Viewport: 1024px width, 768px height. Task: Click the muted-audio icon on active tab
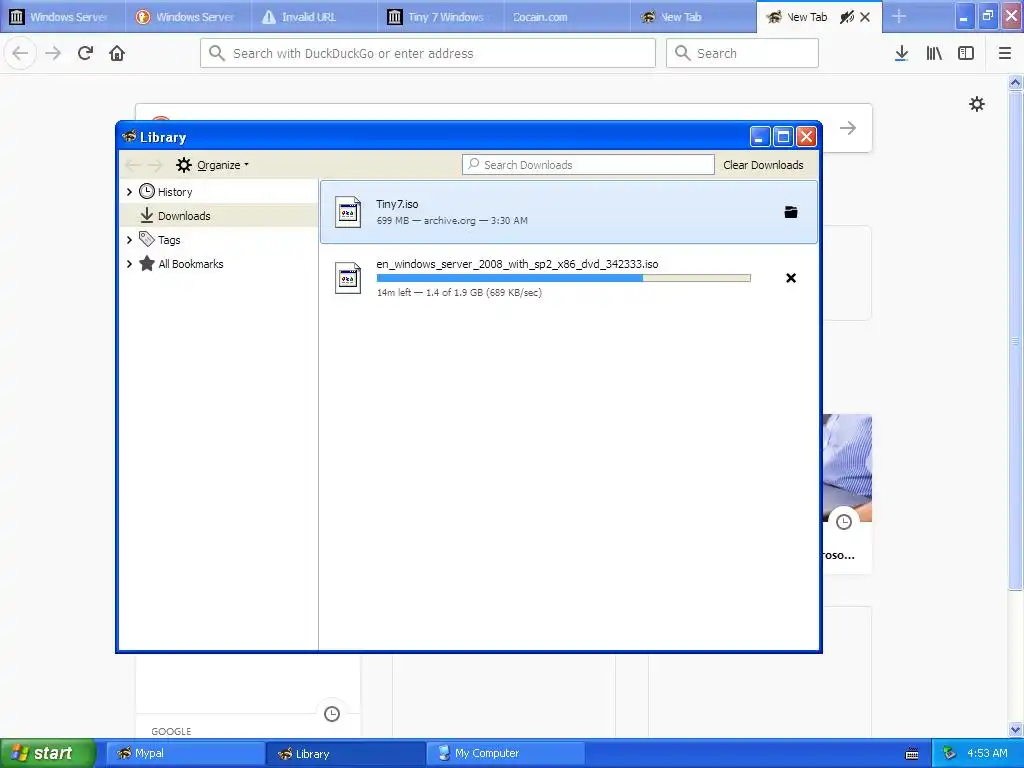pyautogui.click(x=847, y=17)
